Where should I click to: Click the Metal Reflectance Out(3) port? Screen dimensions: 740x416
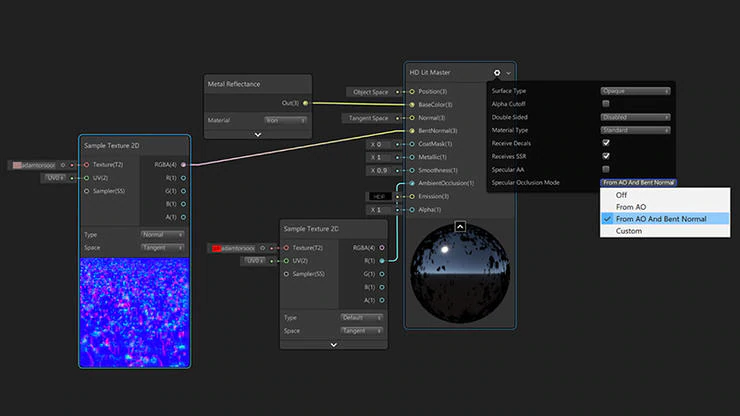point(305,103)
